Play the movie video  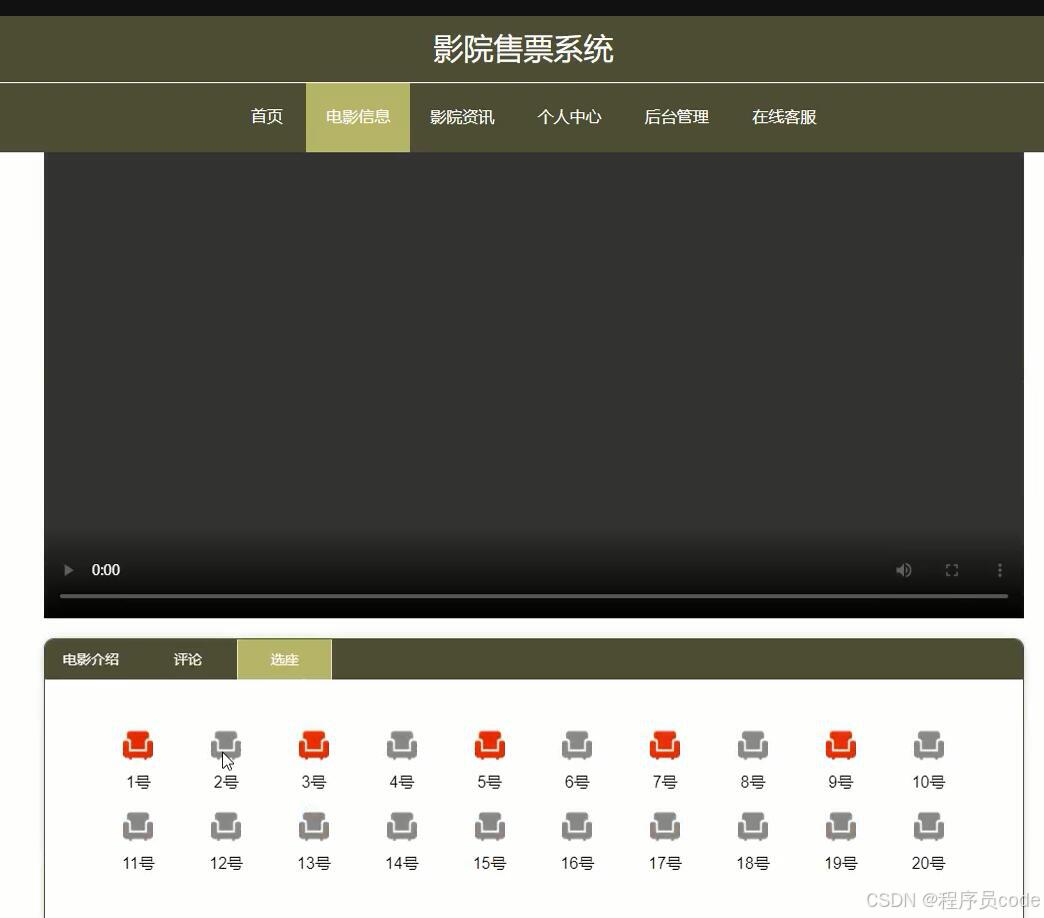pyautogui.click(x=68, y=570)
